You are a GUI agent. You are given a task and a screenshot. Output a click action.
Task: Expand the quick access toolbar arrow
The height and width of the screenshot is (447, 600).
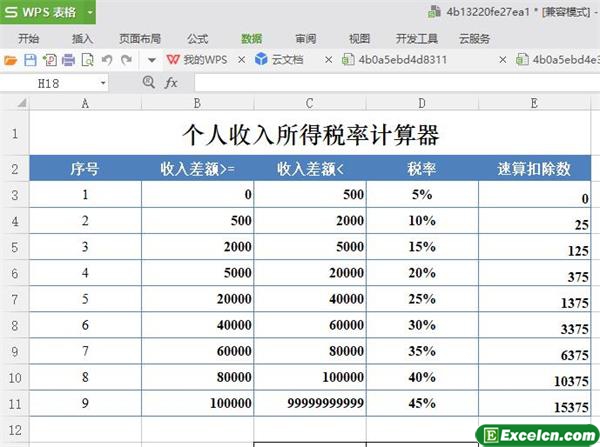click(152, 60)
